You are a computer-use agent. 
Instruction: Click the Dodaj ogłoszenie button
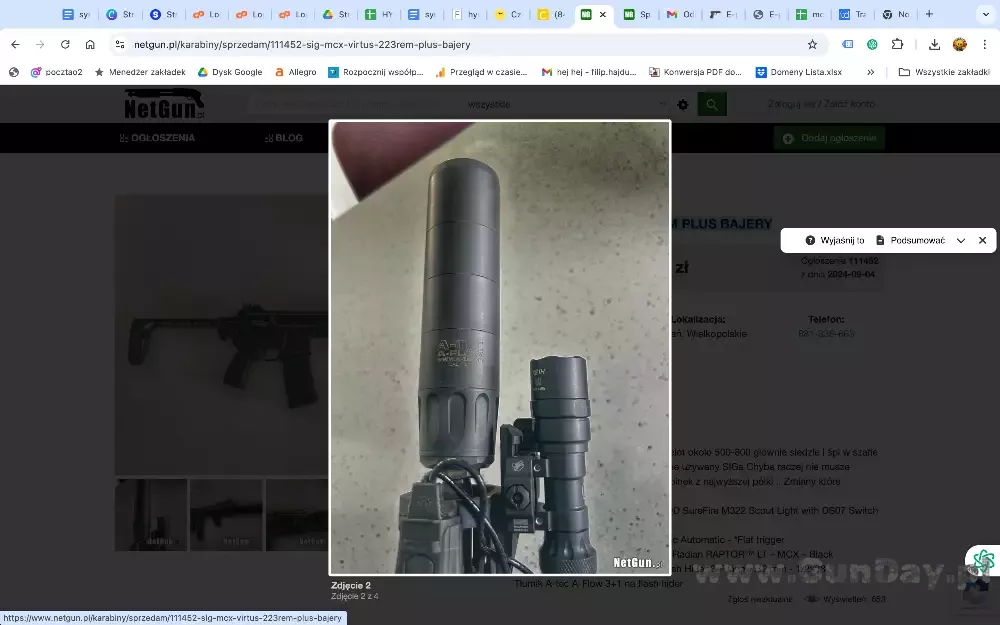tap(829, 138)
